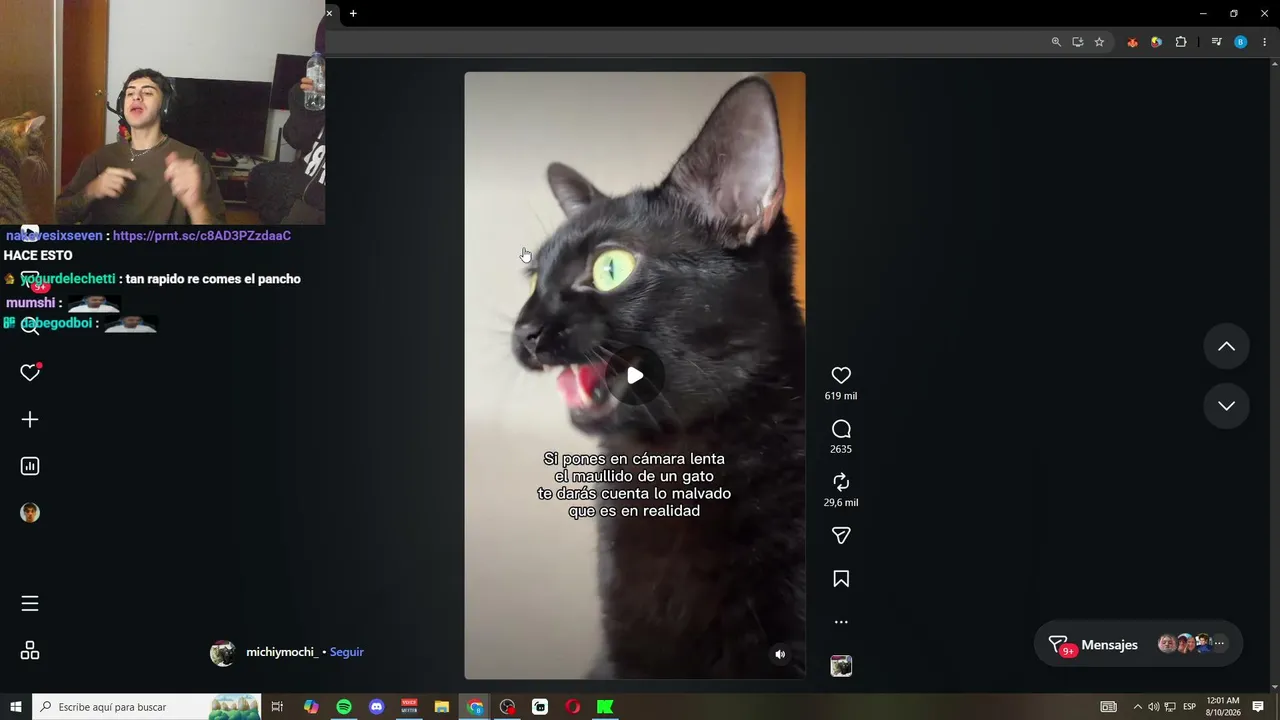Open the comments bubble showing 2635

pyautogui.click(x=841, y=429)
